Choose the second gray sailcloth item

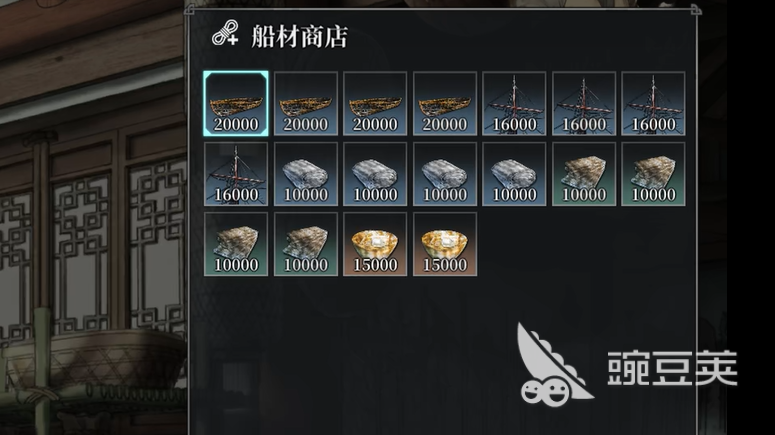point(375,174)
